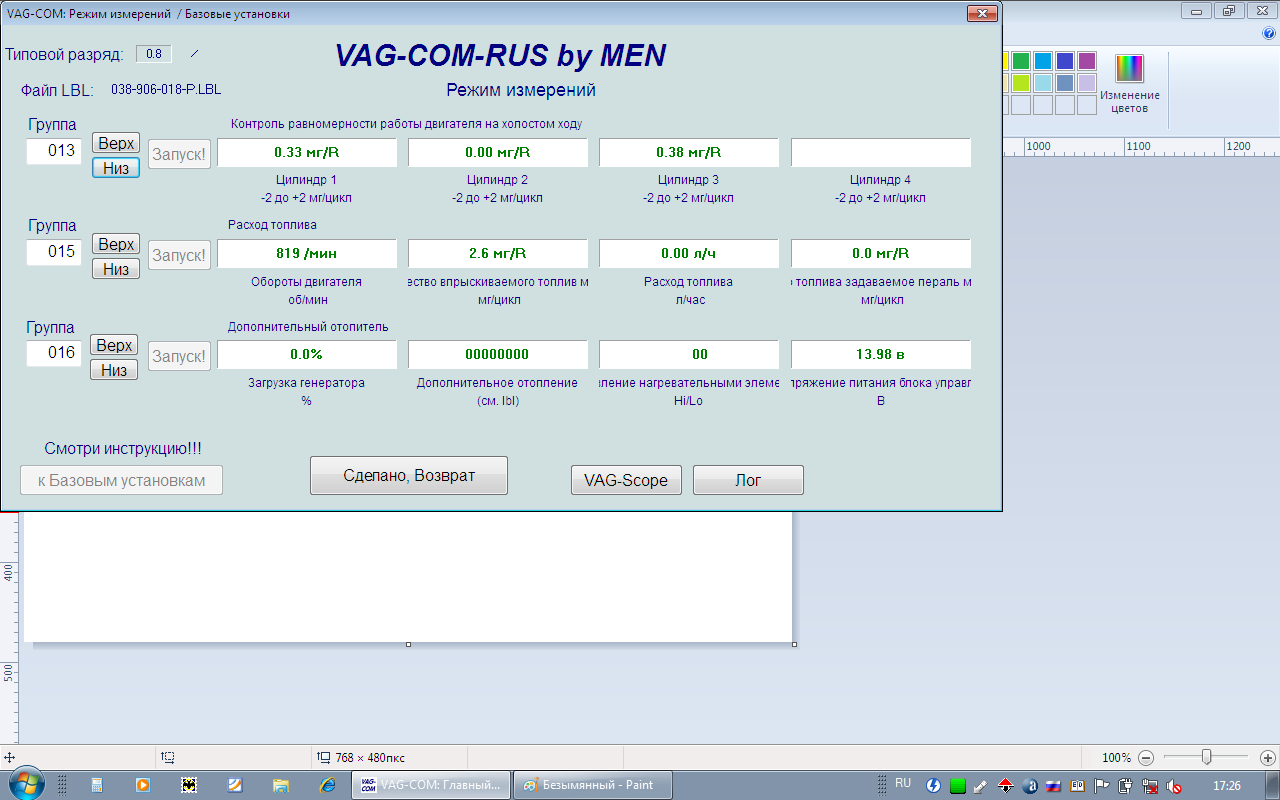Screen dimensions: 1280x800
Task: Close the VAG-COM measuring window
Action: pos(983,13)
